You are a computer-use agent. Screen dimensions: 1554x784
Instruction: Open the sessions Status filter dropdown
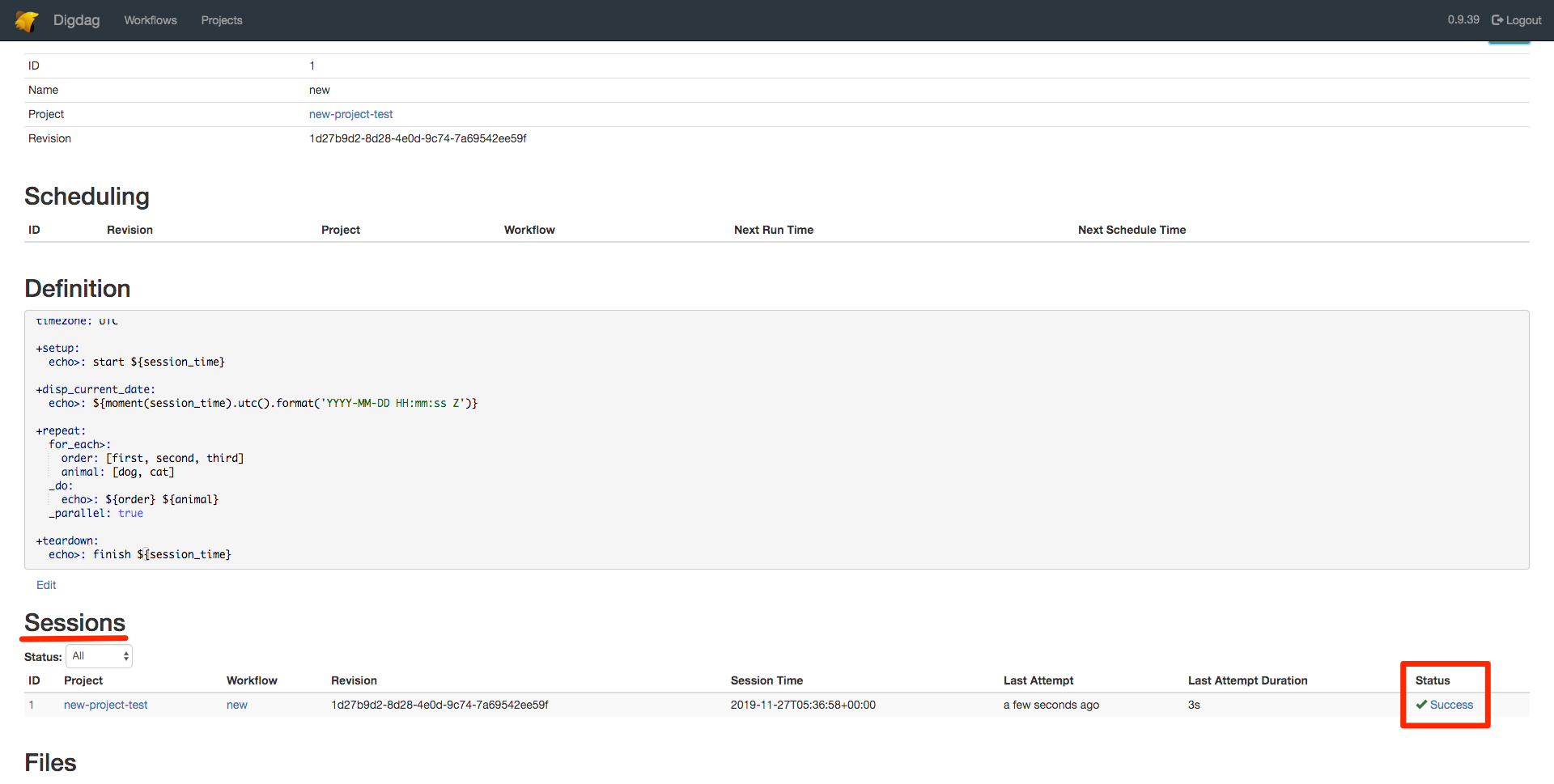(100, 656)
